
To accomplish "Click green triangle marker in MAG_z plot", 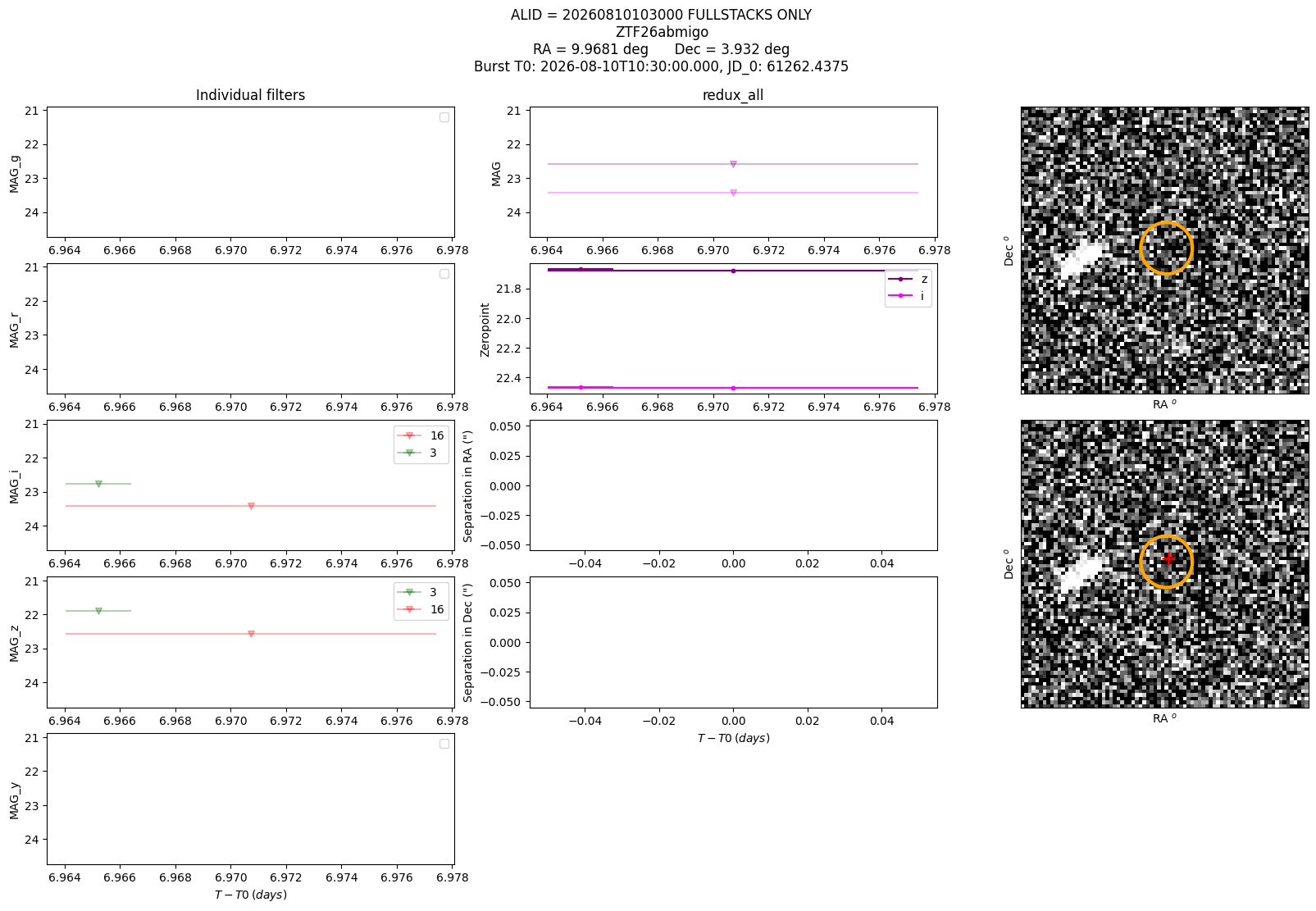I will (98, 612).
